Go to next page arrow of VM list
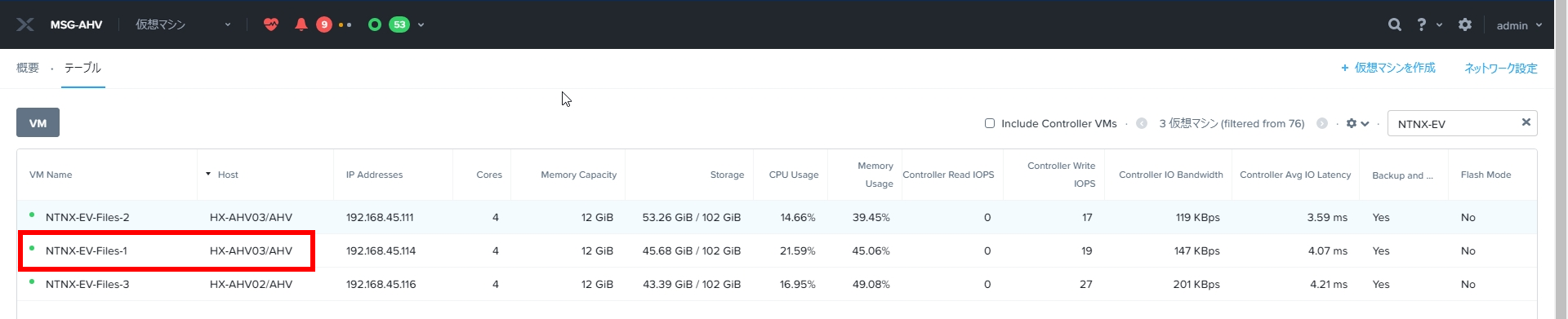 tap(1321, 123)
